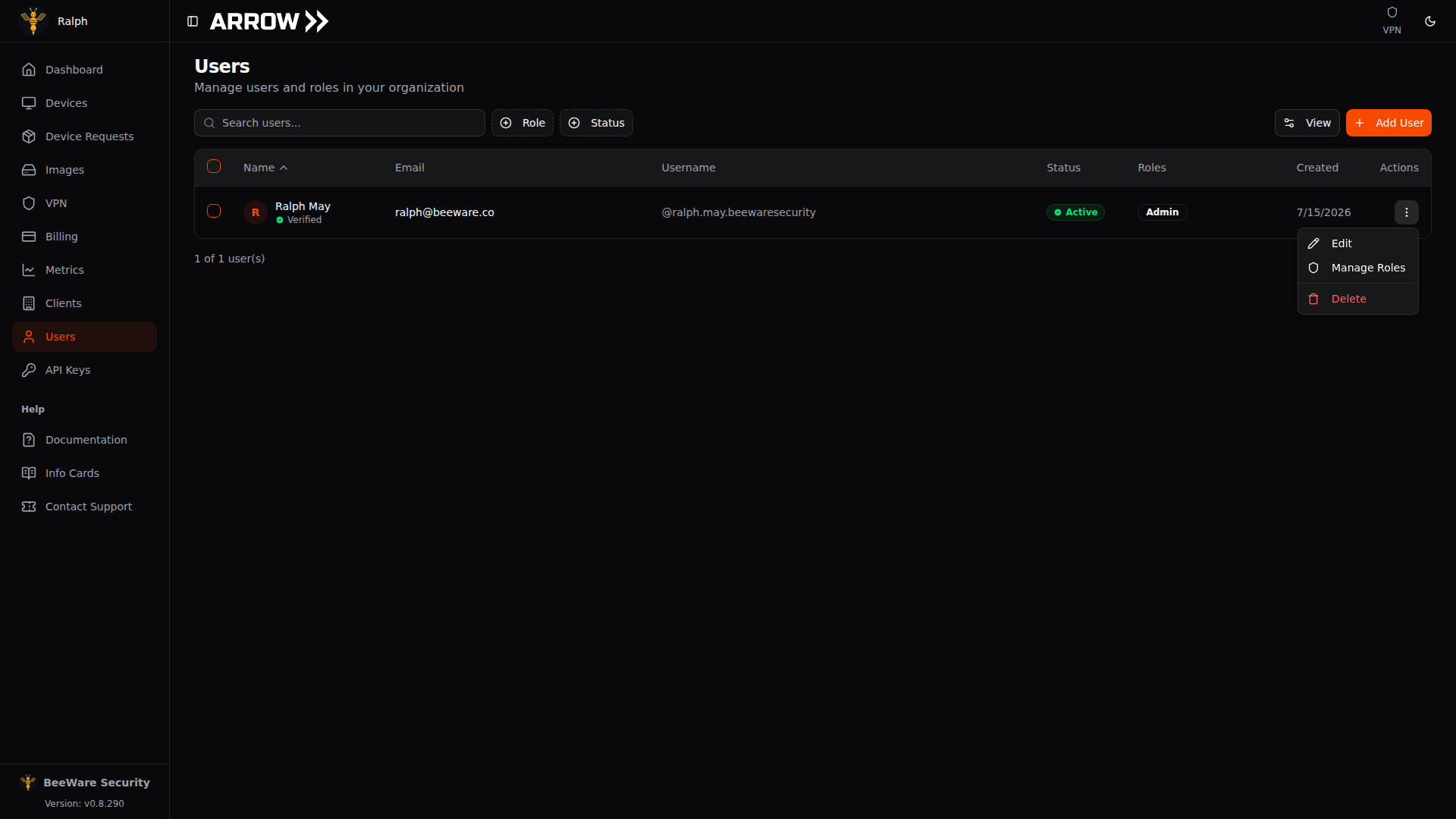Click the Clients building icon
Viewport: 1456px width, 819px height.
coord(29,303)
